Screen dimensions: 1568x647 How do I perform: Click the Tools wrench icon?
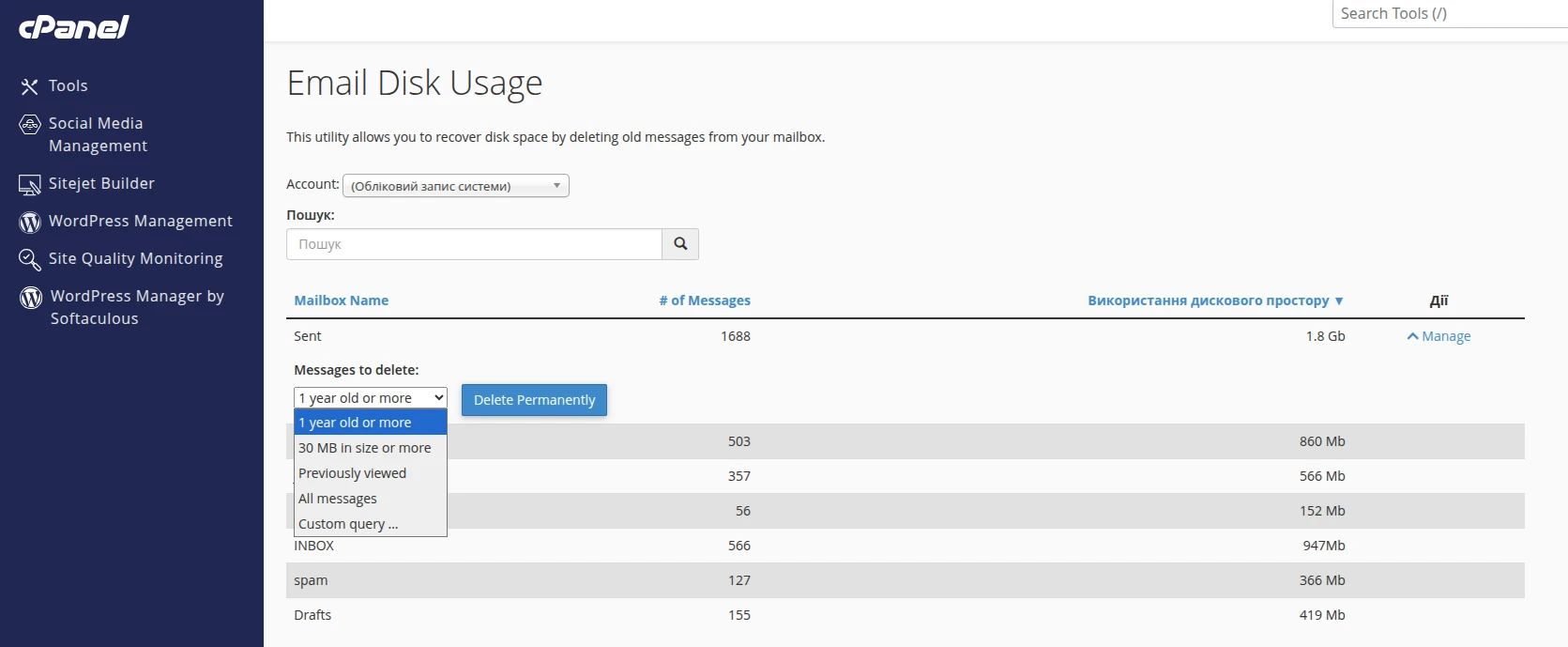pos(30,86)
